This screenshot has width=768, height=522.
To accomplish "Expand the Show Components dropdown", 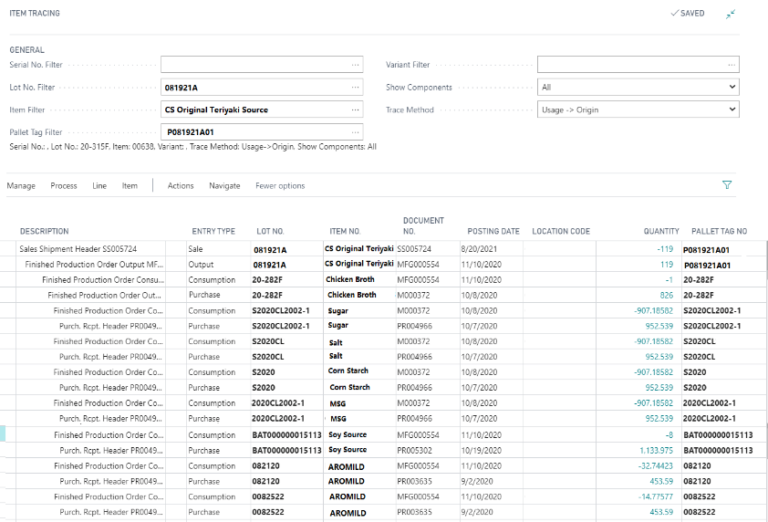I will pyautogui.click(x=732, y=87).
